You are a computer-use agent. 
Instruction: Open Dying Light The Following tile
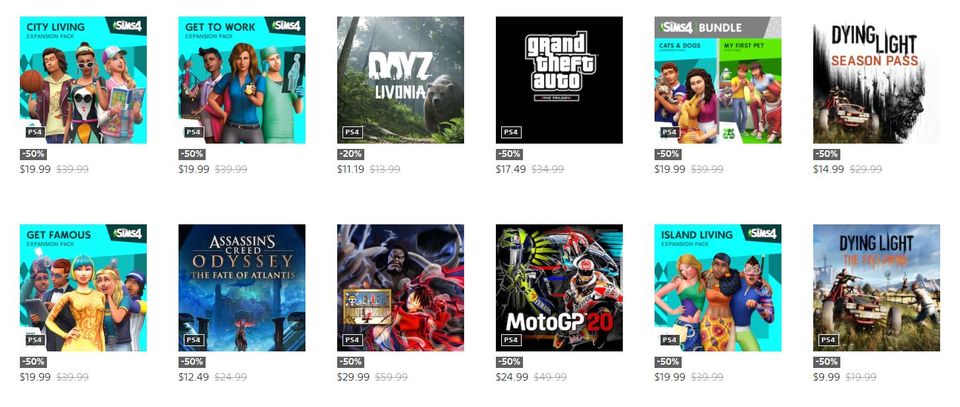[876, 288]
